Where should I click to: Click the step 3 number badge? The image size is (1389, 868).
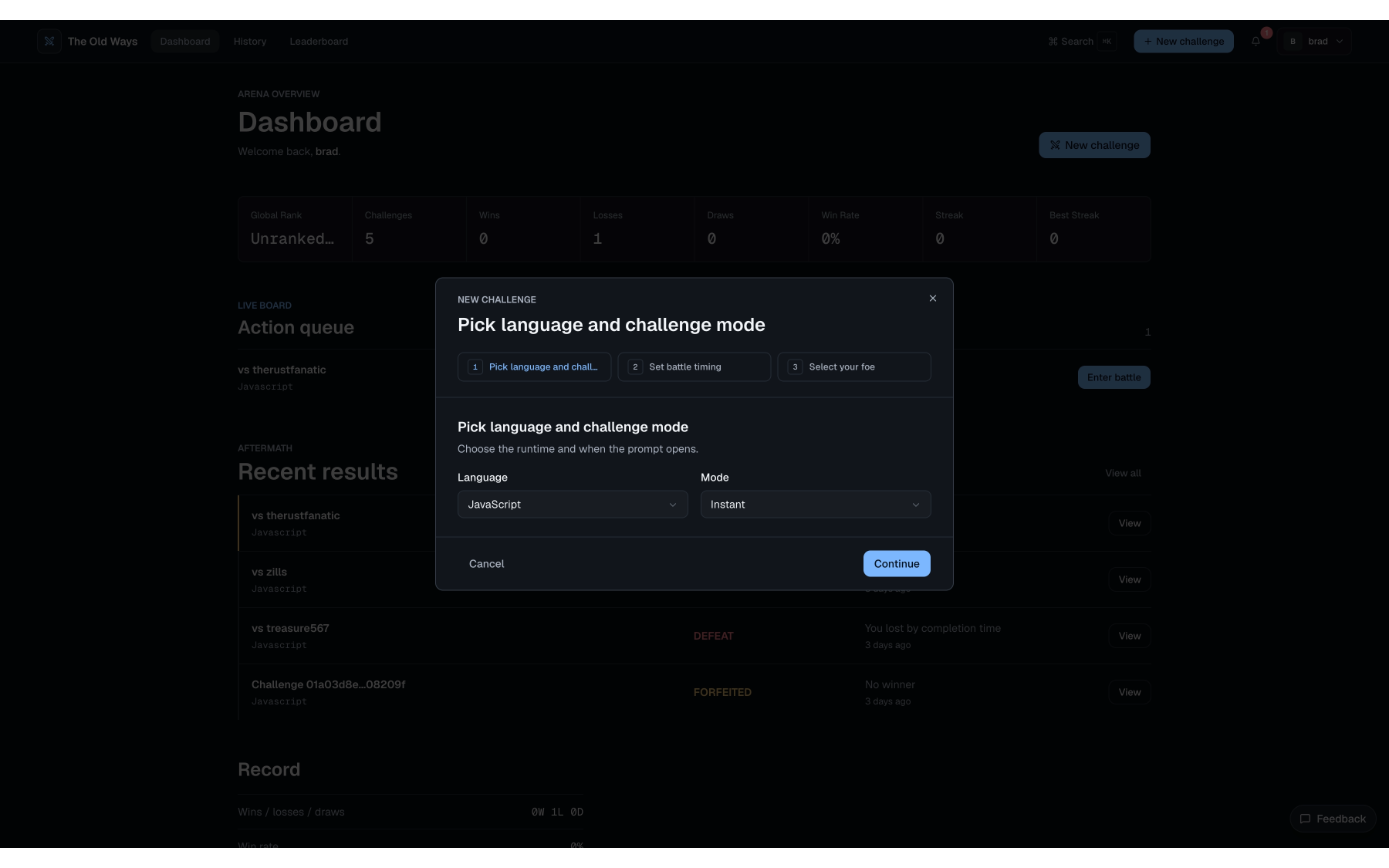coord(795,367)
